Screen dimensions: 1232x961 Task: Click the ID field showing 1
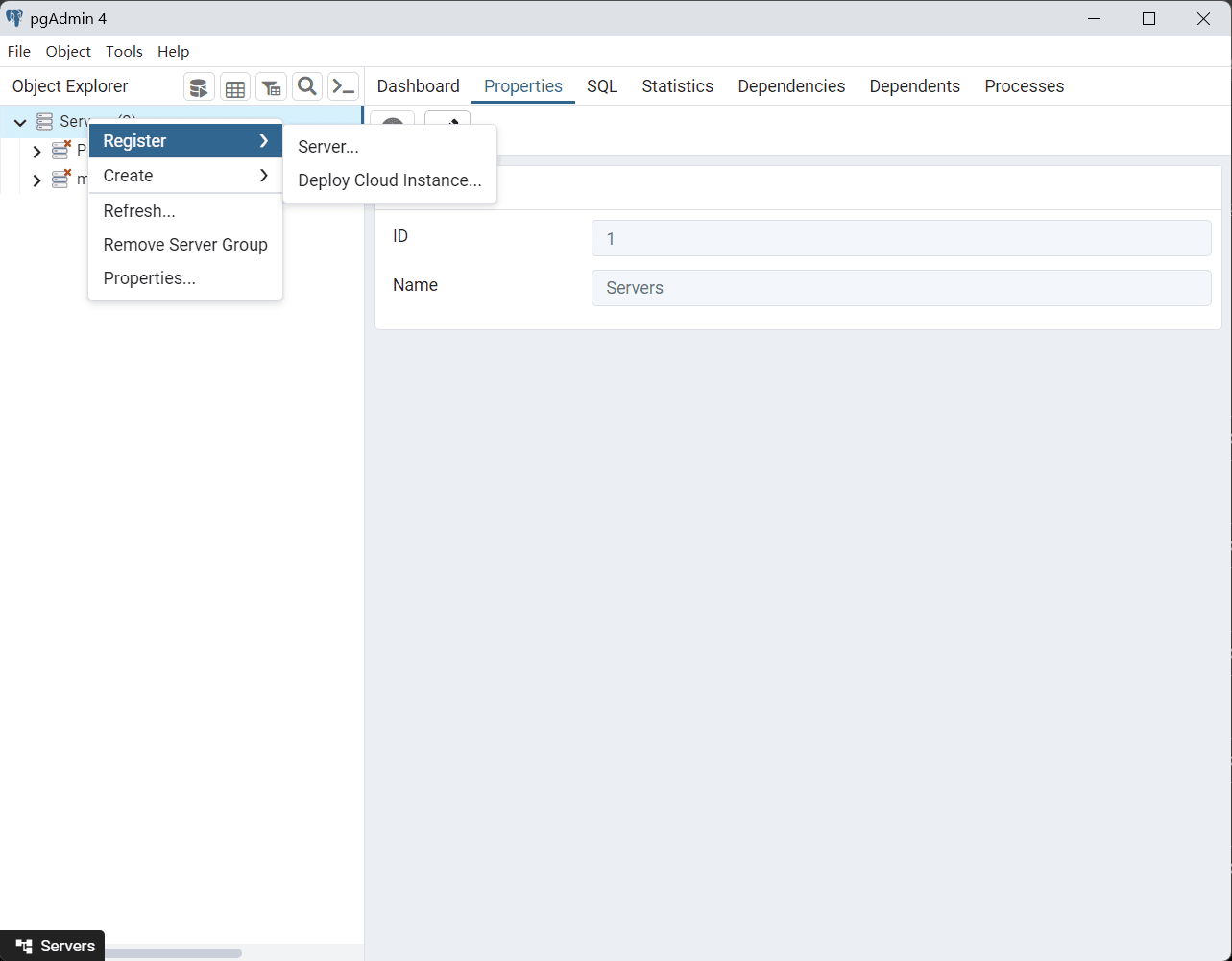[x=902, y=238]
